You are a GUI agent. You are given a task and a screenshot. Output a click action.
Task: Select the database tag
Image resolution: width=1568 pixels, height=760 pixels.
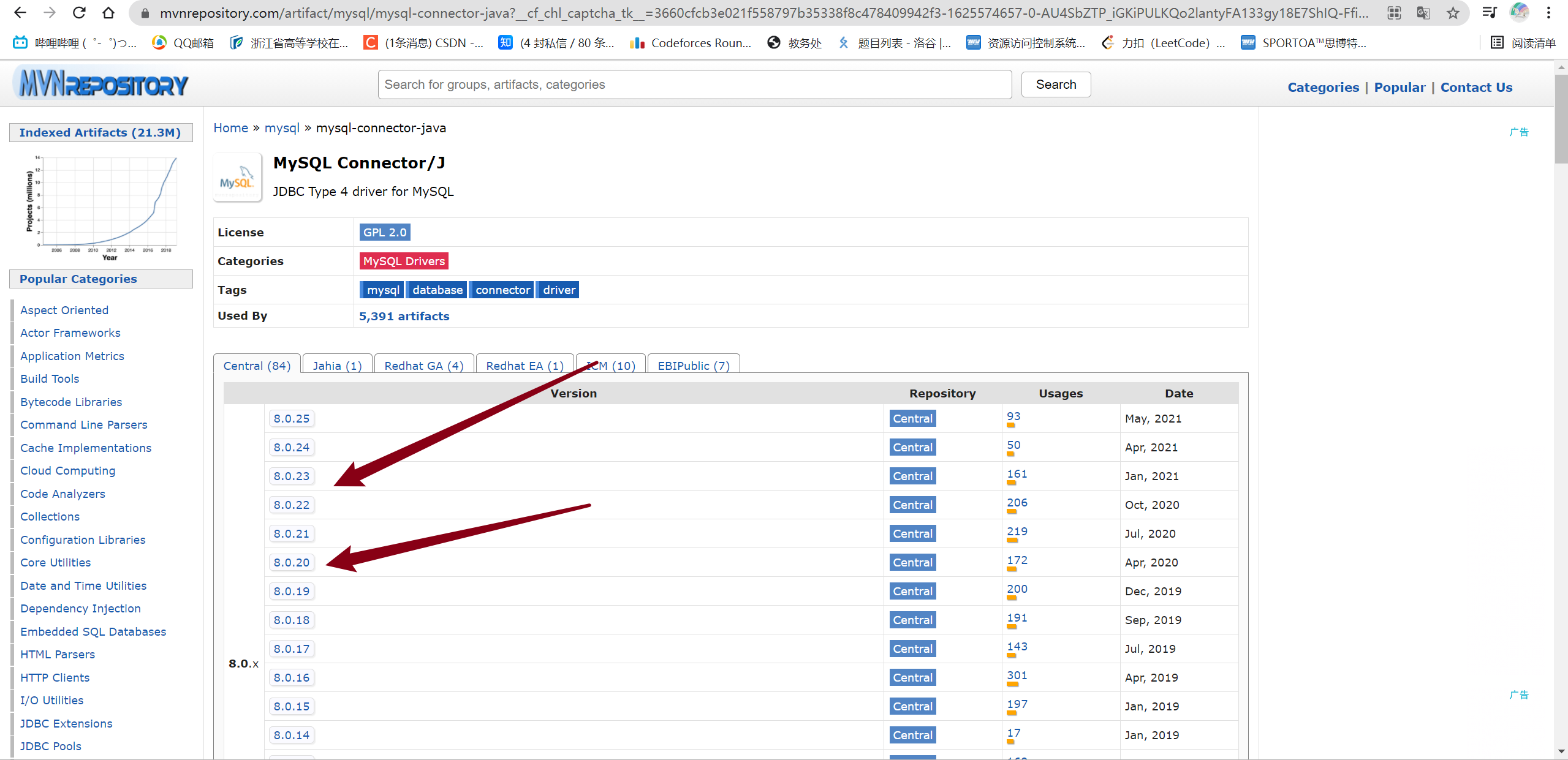(437, 290)
